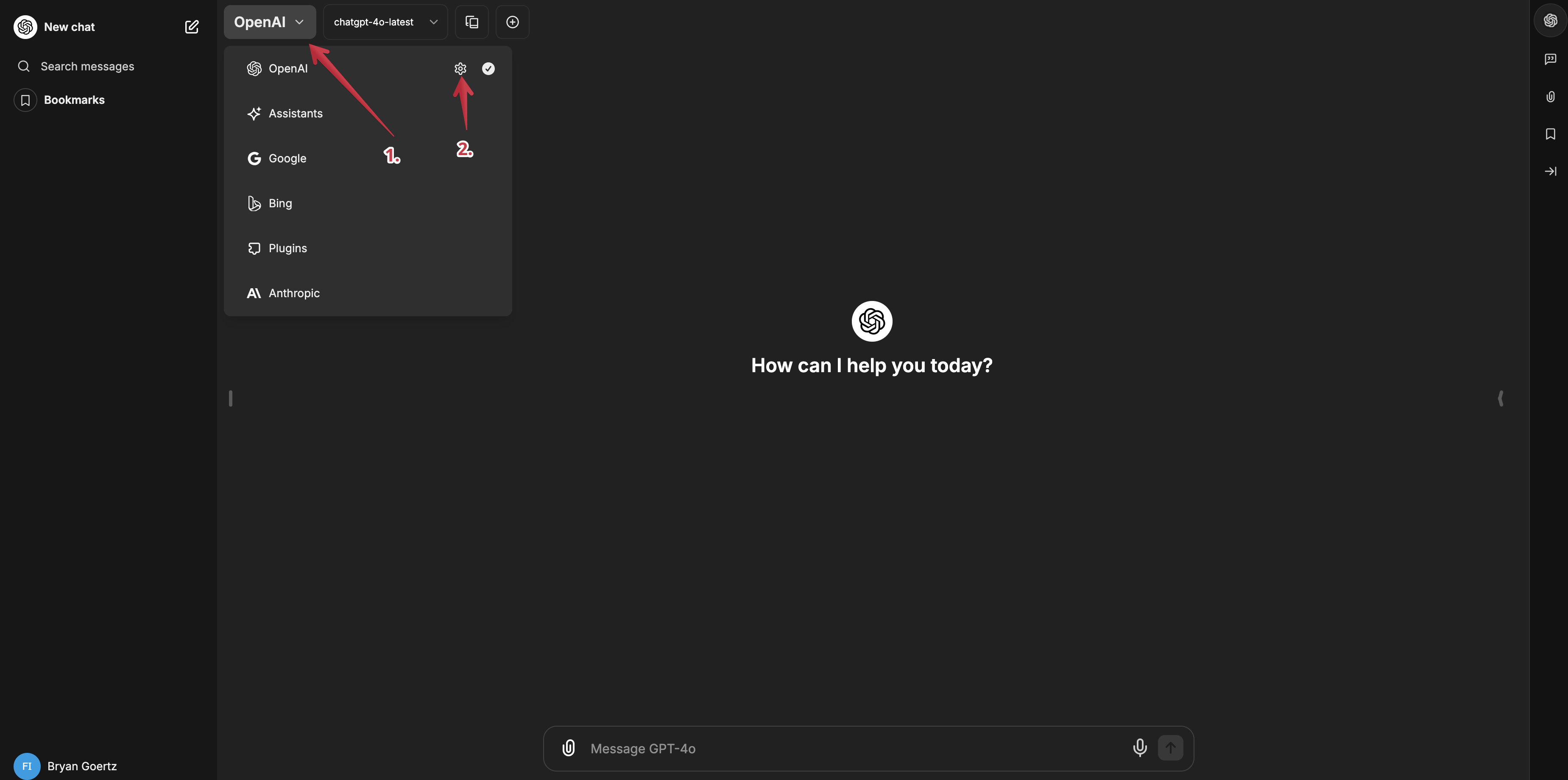This screenshot has width=1568, height=780.
Task: Open the OpenAI provider settings gear
Action: click(460, 68)
